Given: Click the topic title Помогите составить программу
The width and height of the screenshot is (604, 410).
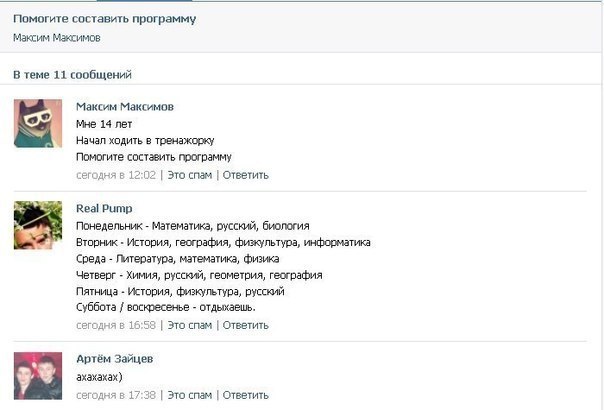Looking at the screenshot, I should click(104, 19).
